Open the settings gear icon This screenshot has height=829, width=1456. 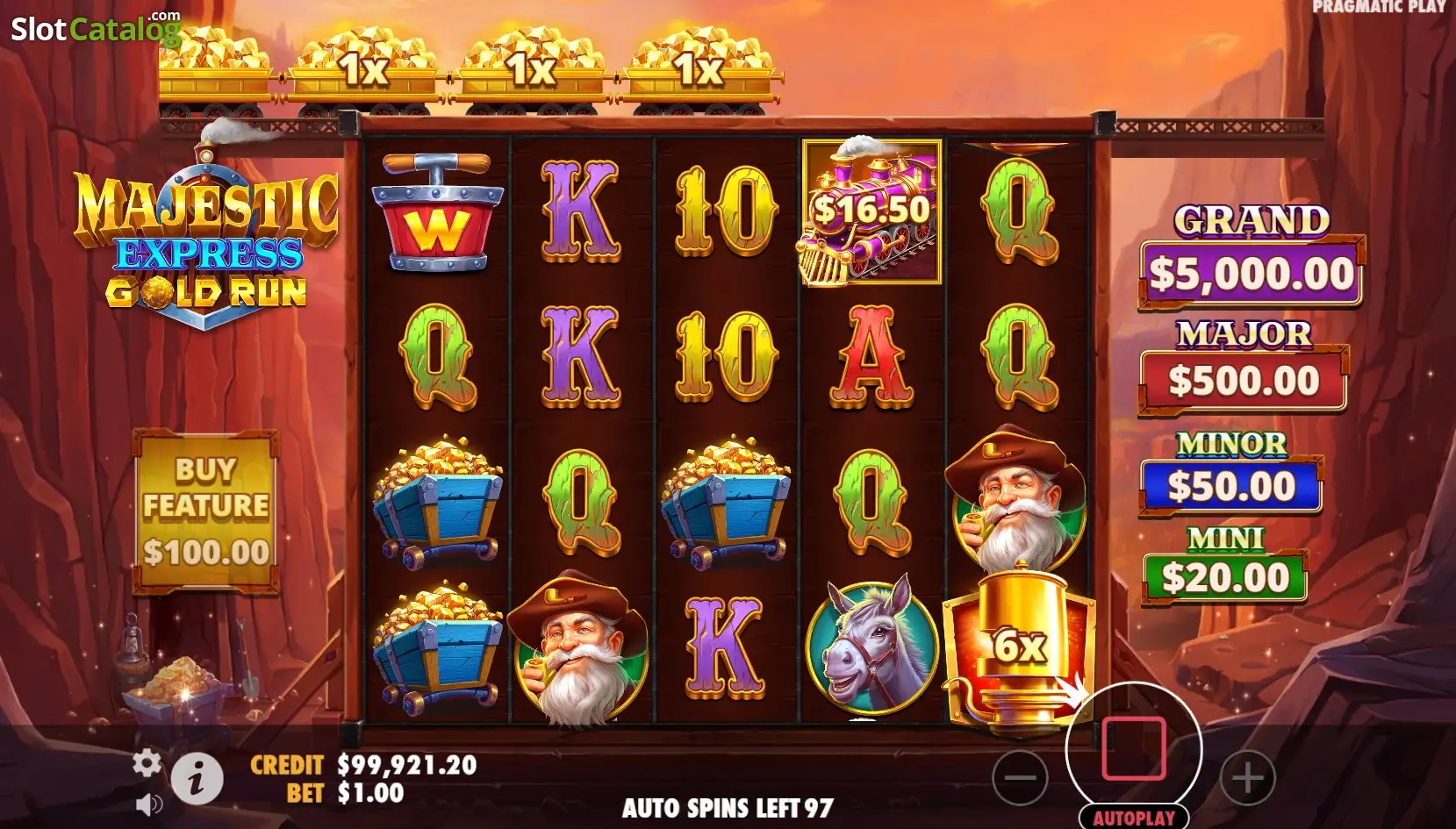[x=147, y=763]
